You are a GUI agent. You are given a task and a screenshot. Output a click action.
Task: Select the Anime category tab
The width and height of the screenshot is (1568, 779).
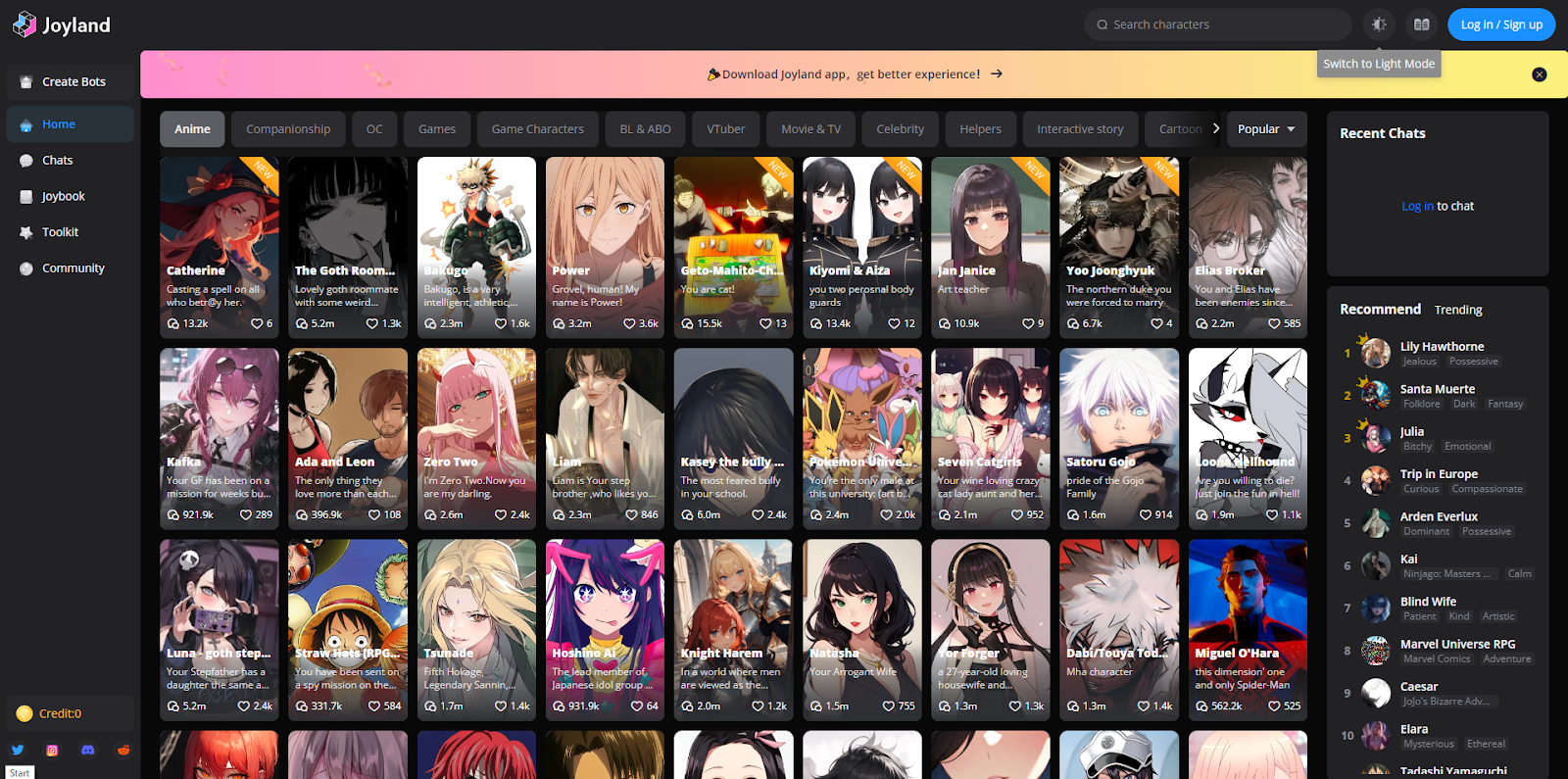coord(192,129)
